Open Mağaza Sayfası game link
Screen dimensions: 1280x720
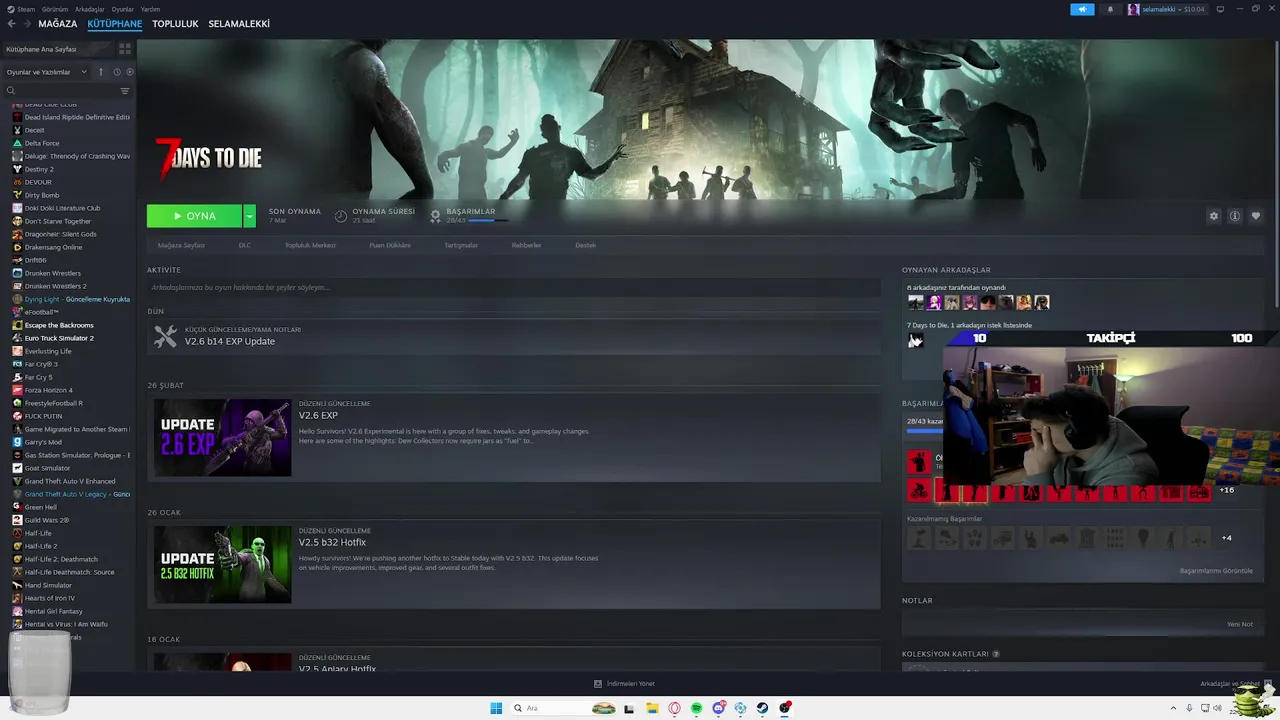pyautogui.click(x=181, y=245)
